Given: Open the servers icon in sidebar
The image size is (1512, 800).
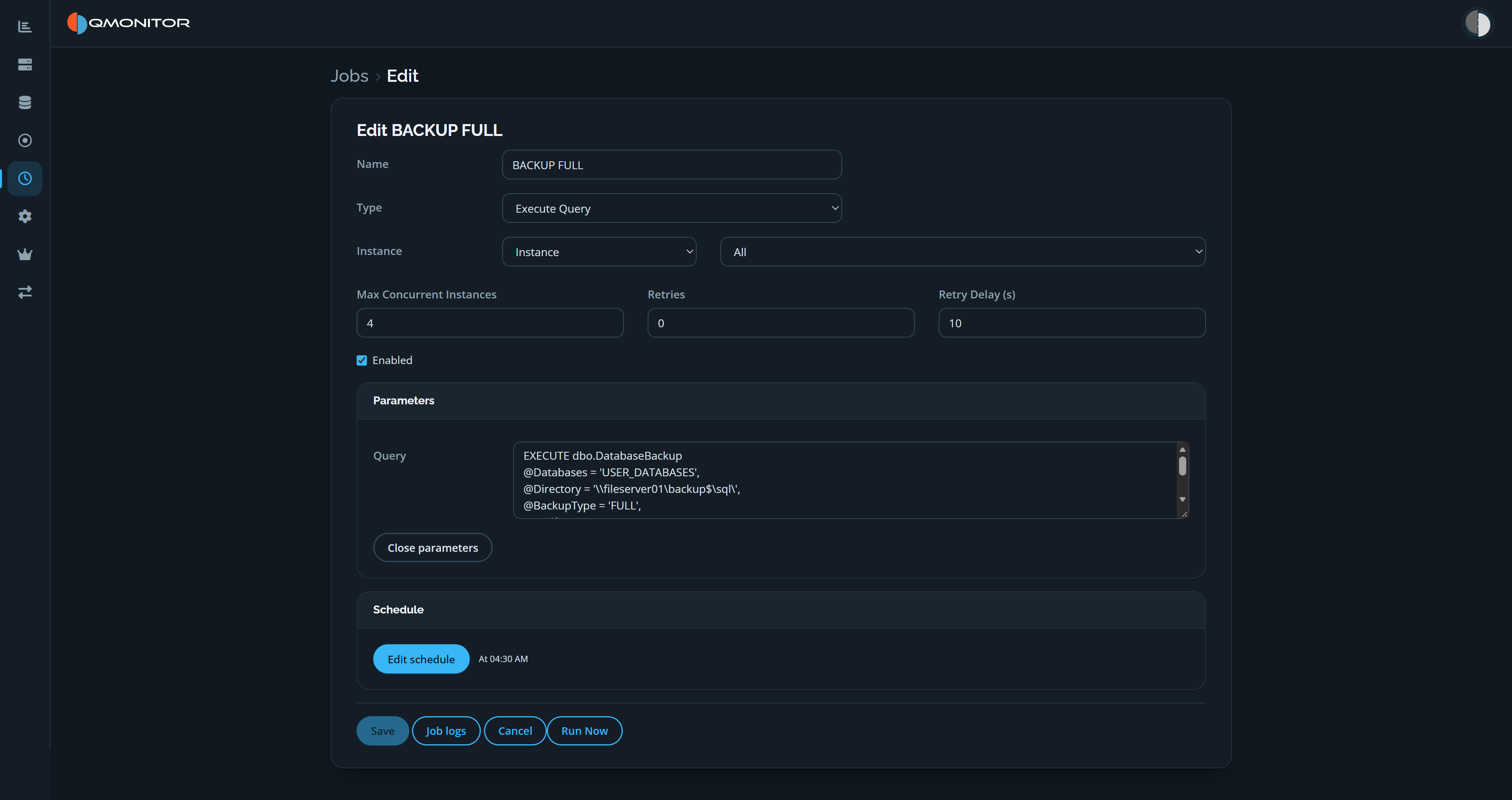Looking at the screenshot, I should (x=25, y=64).
